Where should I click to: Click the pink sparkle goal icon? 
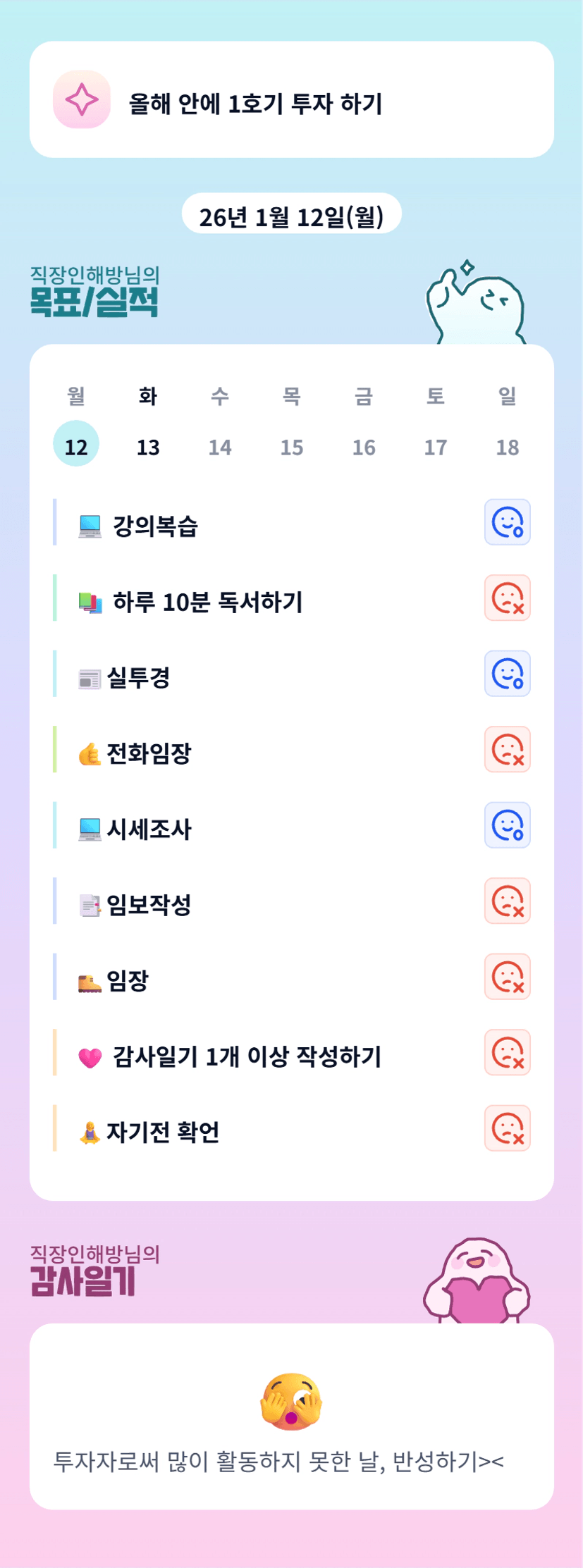click(82, 99)
